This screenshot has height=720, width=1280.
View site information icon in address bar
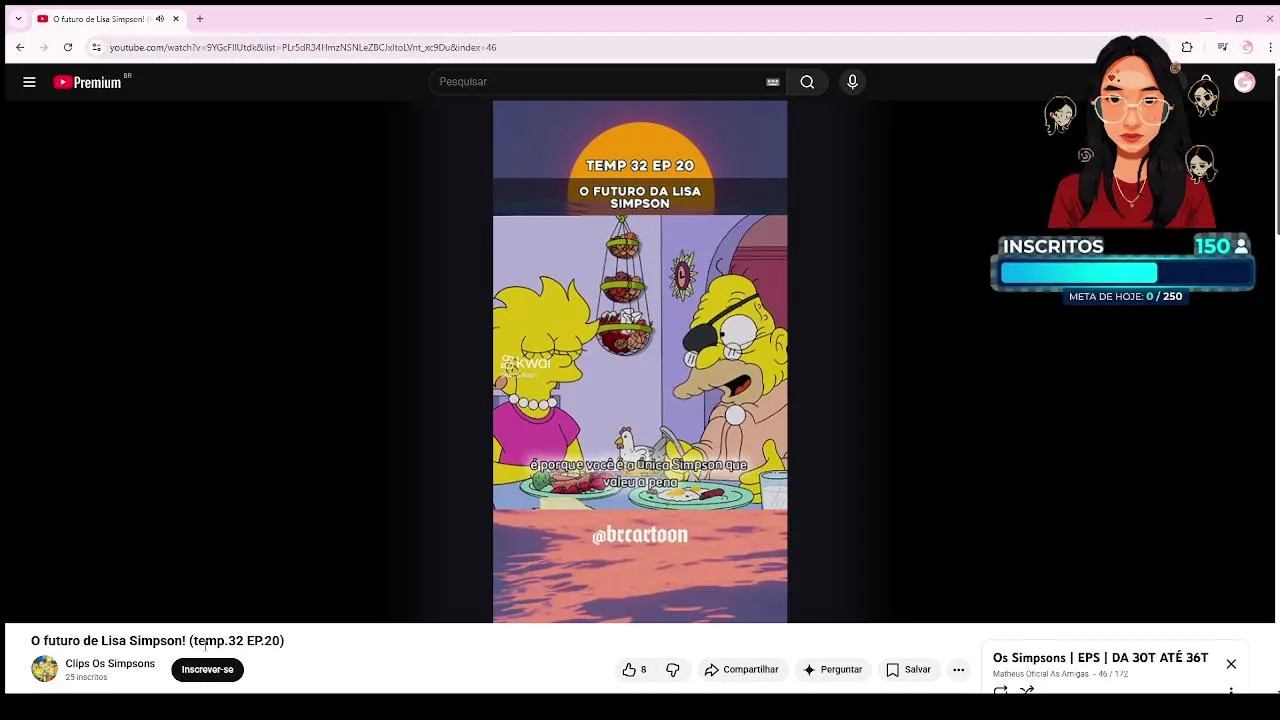point(96,47)
